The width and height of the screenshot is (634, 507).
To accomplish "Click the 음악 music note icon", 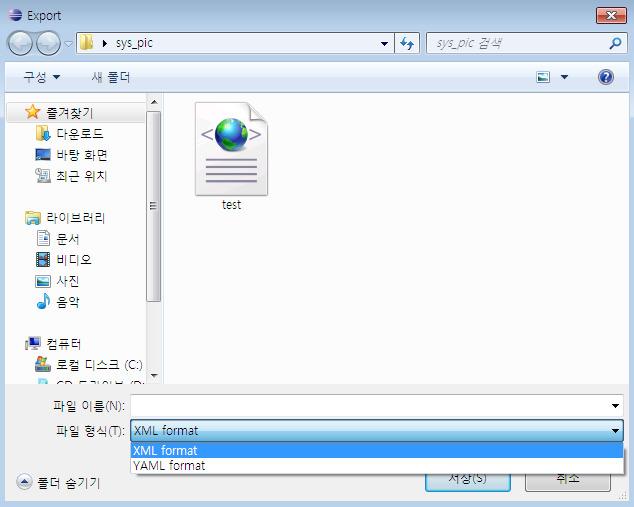I will 43,302.
